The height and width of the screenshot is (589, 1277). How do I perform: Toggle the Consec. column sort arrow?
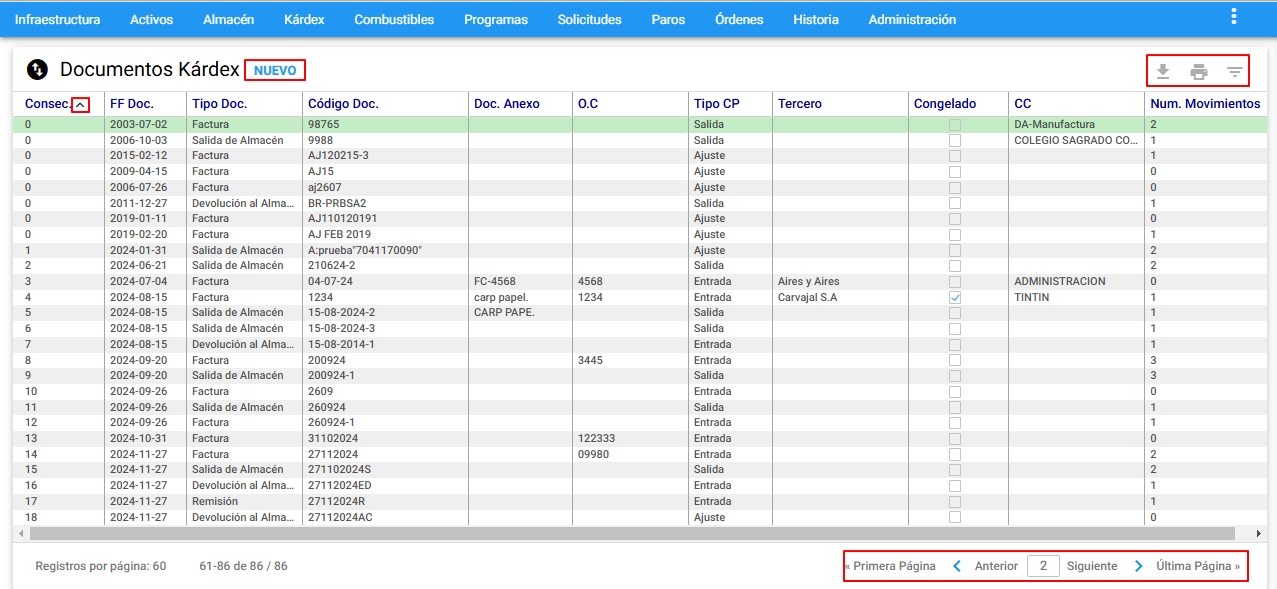tap(81, 104)
